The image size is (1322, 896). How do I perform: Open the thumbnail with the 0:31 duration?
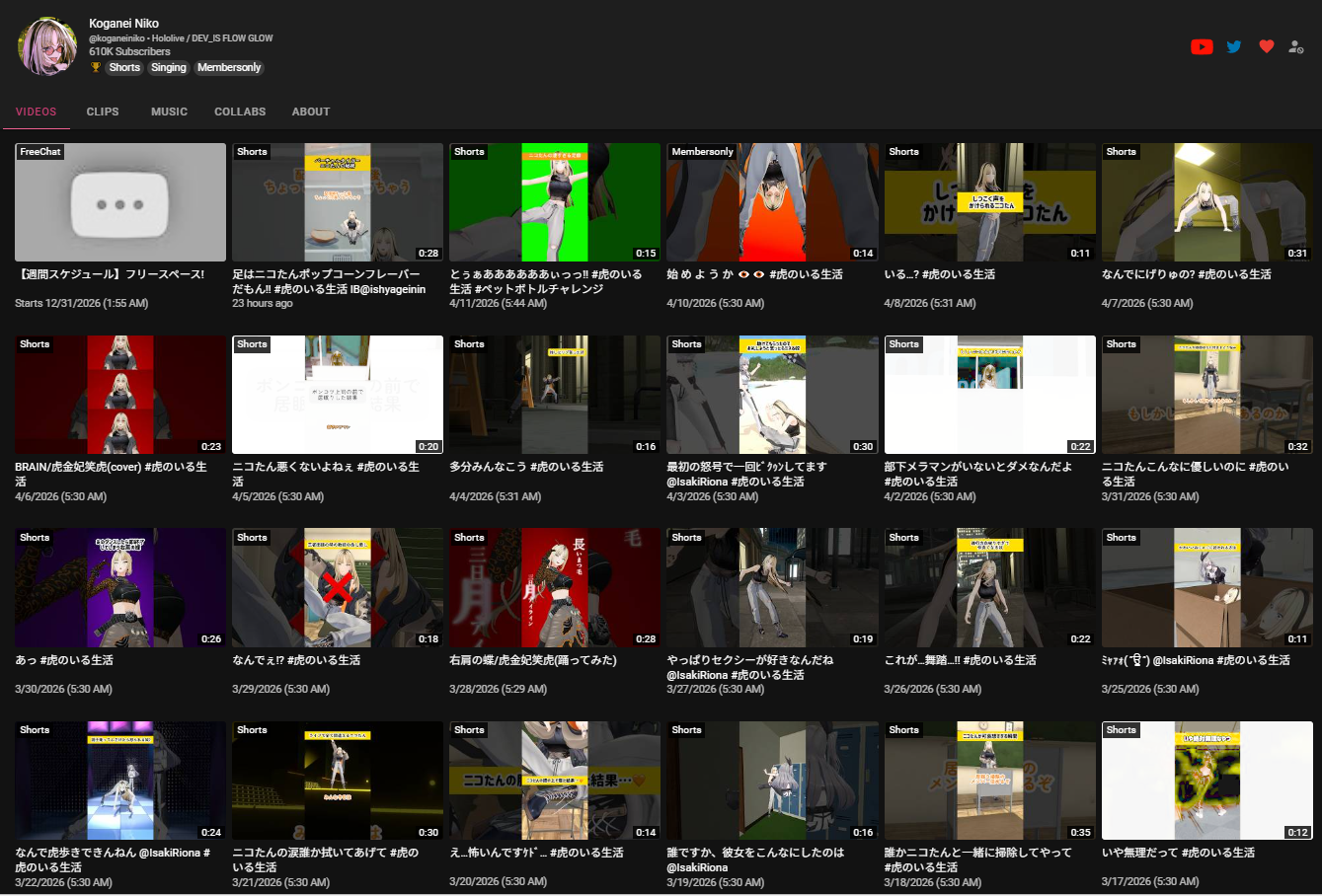click(1207, 202)
